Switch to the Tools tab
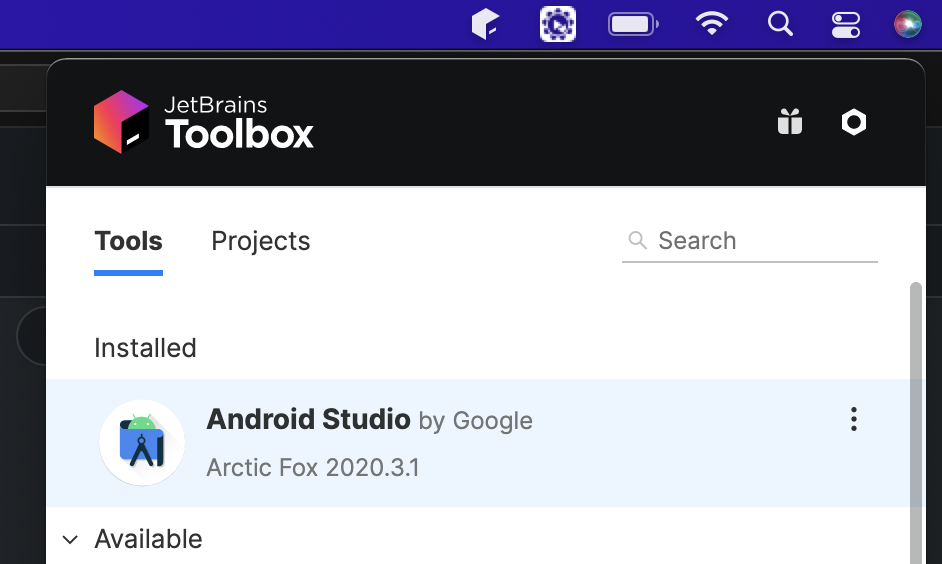This screenshot has width=942, height=564. pyautogui.click(x=129, y=241)
